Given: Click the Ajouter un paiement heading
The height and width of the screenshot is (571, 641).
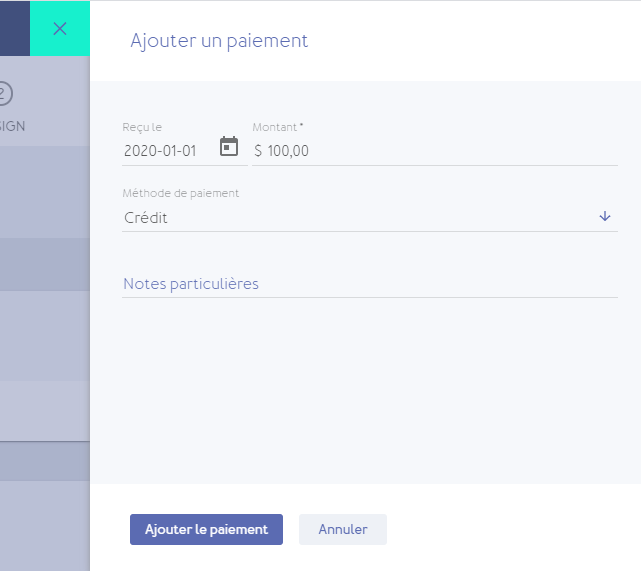Looking at the screenshot, I should pos(219,41).
